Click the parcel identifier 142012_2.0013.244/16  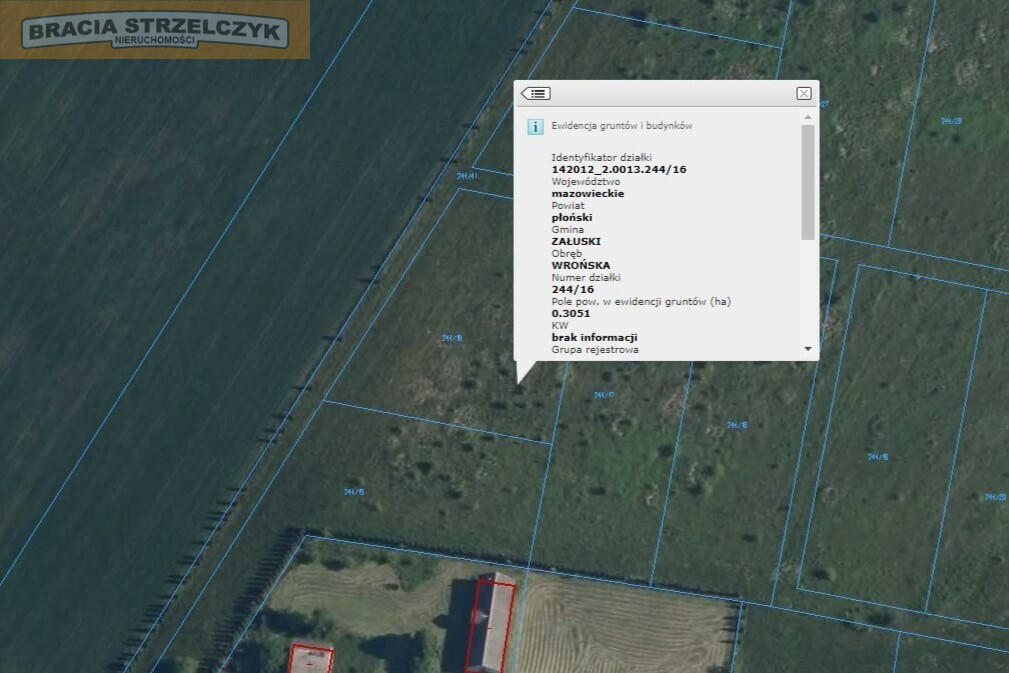pyautogui.click(x=619, y=170)
